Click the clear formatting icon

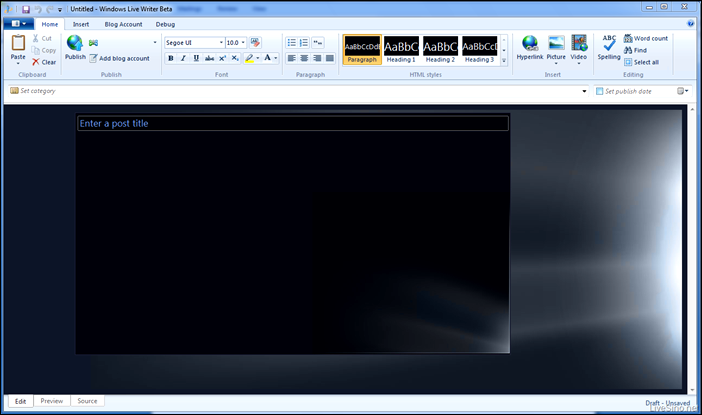point(255,43)
